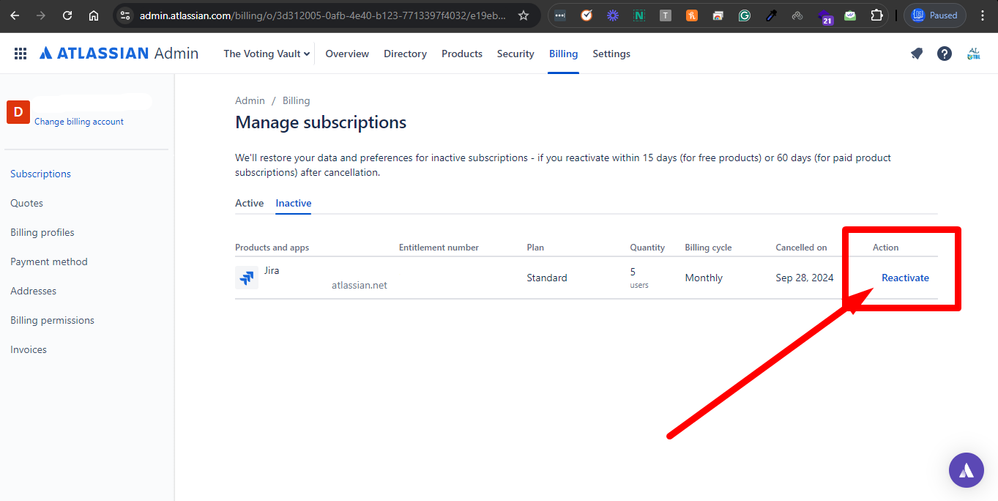Open the Extensions puzzle piece menu
The image size is (998, 501).
point(876,15)
